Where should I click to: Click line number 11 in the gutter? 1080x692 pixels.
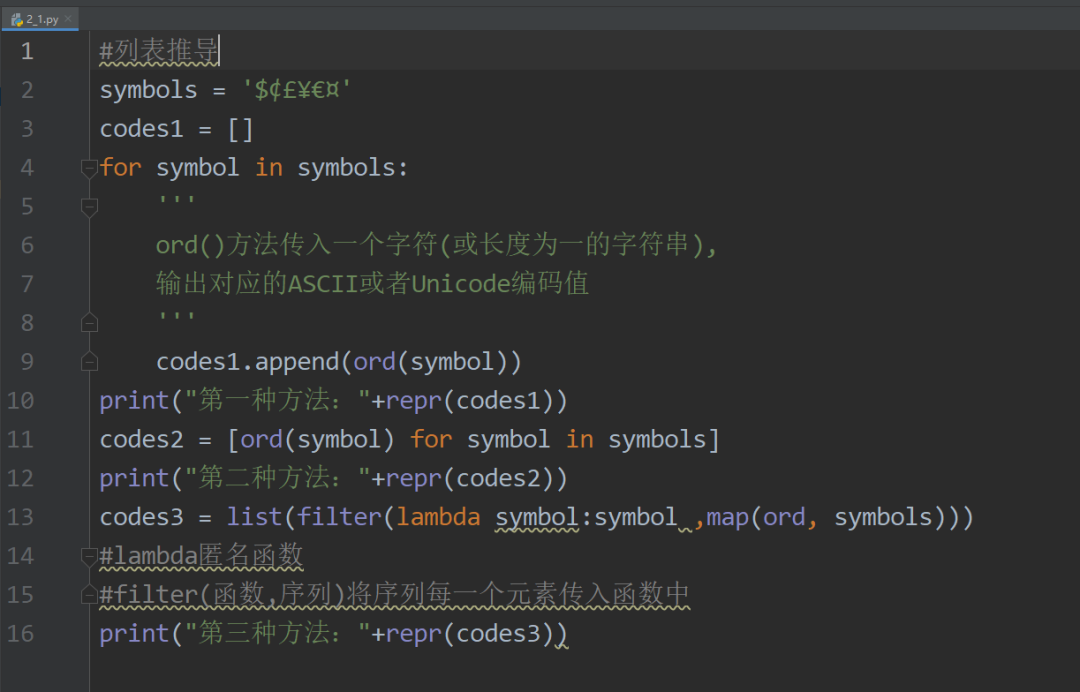20,439
